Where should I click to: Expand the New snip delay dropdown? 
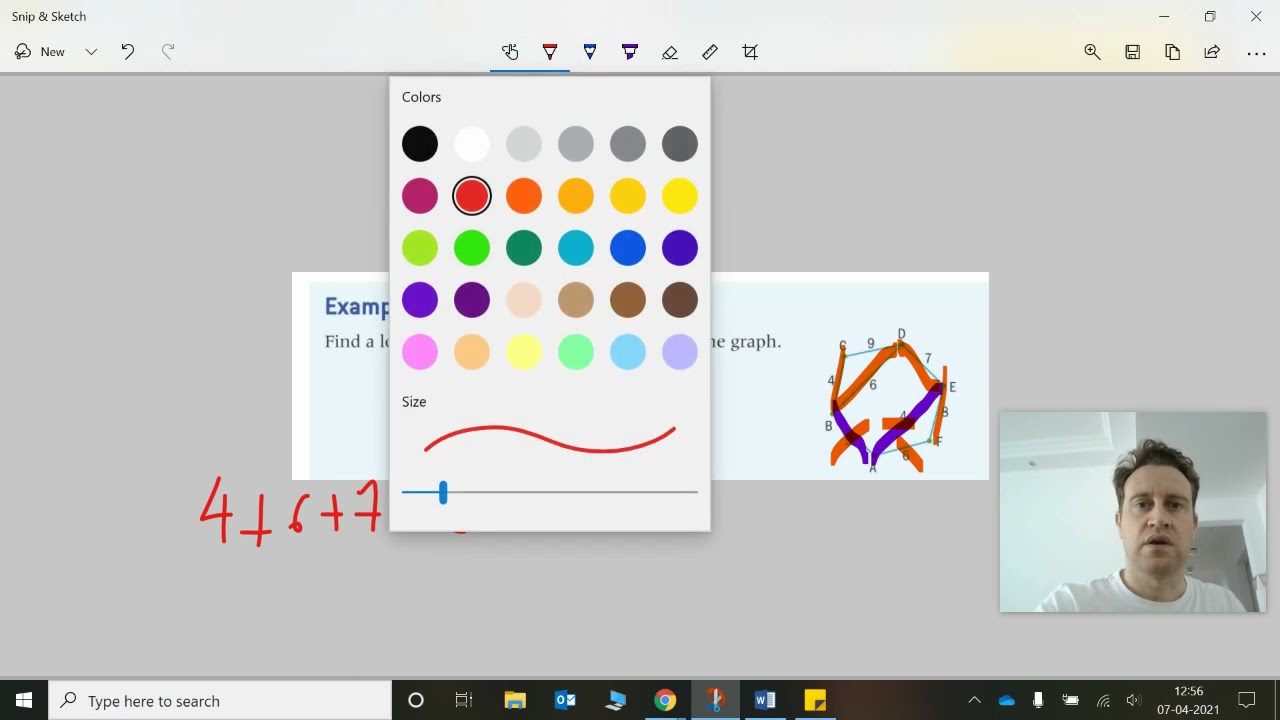click(x=91, y=52)
